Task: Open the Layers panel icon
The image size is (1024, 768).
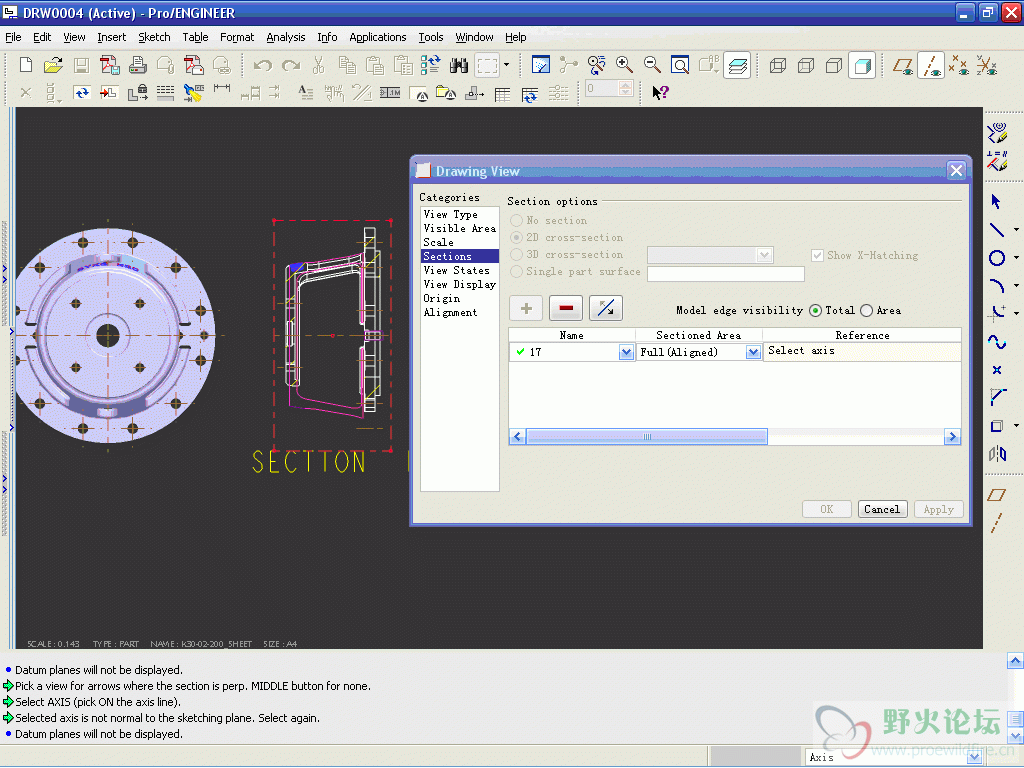Action: (737, 65)
